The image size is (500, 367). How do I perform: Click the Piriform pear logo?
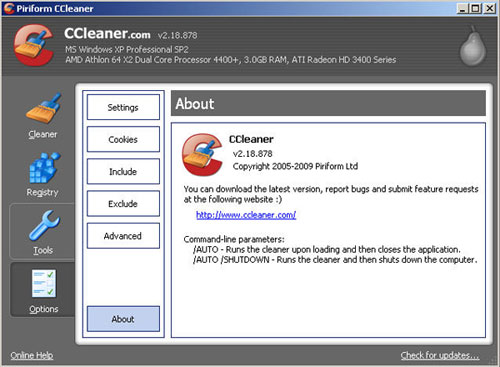click(x=473, y=46)
